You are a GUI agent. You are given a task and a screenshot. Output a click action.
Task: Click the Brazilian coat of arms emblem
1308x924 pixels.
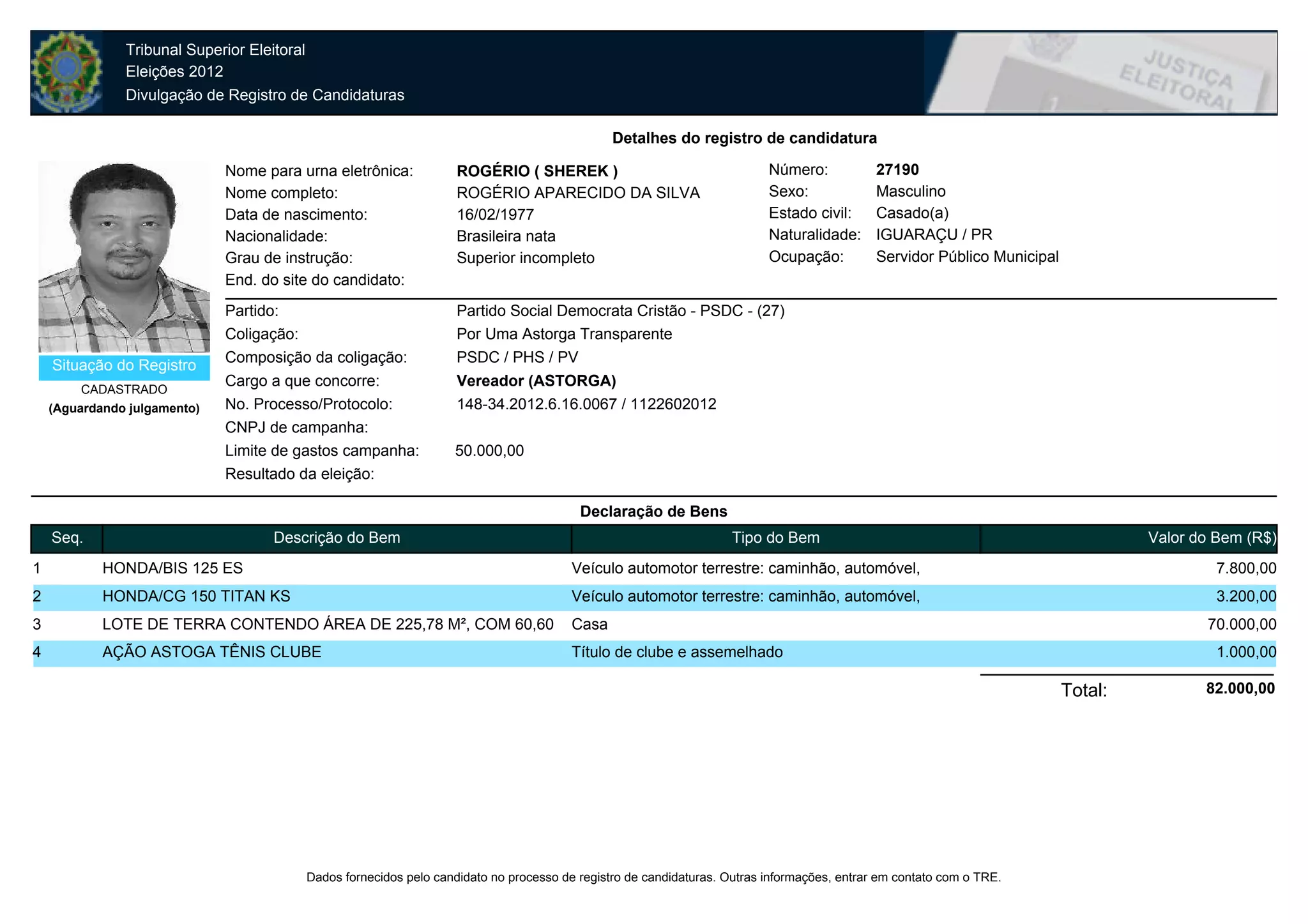[x=66, y=72]
